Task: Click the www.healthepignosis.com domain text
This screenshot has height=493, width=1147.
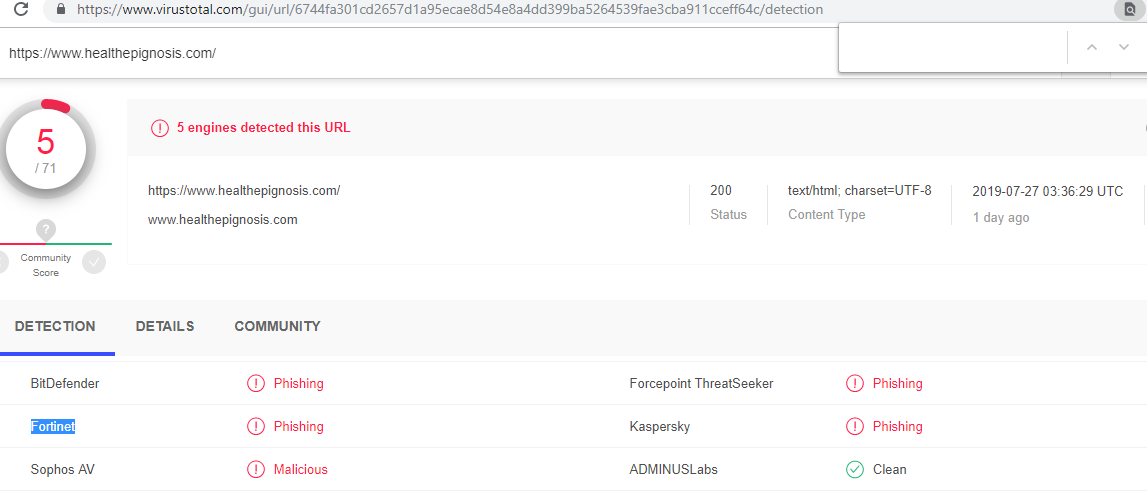Action: coord(222,219)
